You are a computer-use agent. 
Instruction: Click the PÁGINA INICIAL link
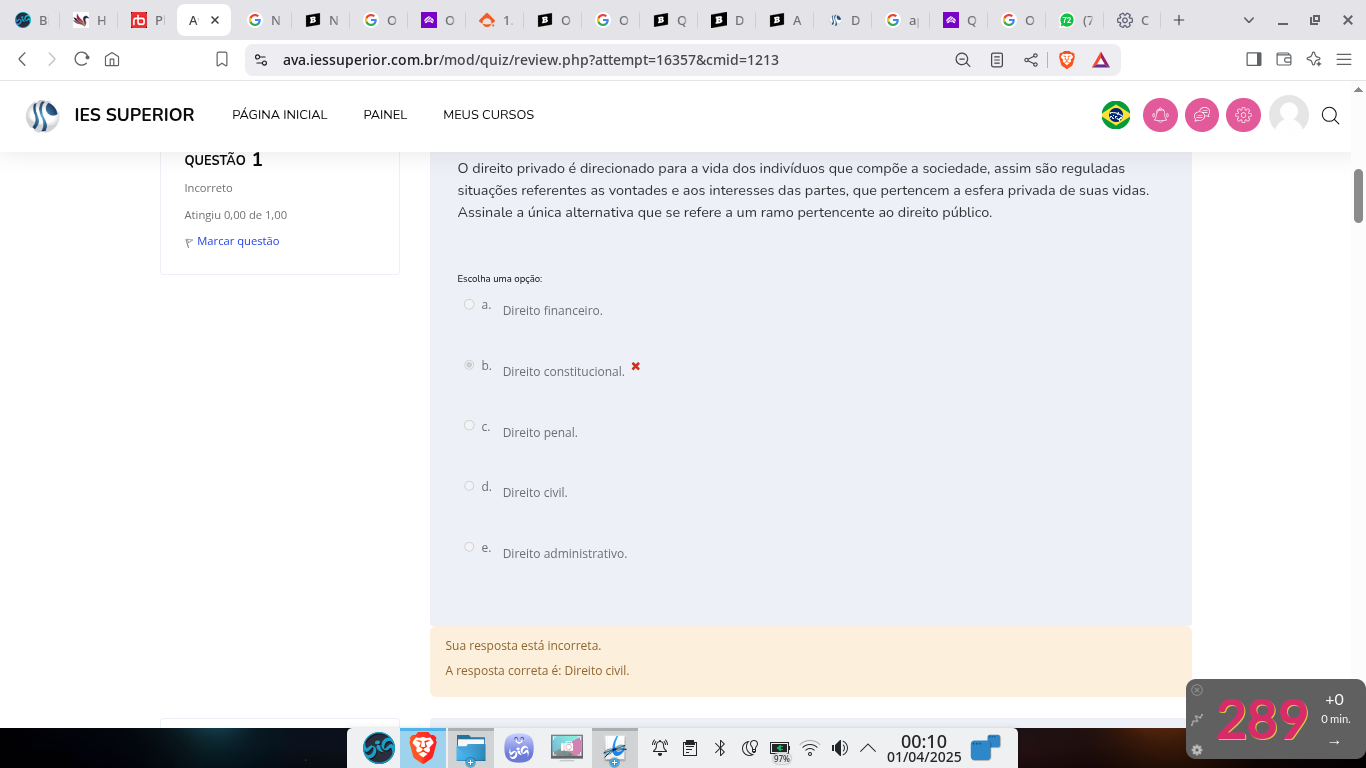pyautogui.click(x=279, y=115)
